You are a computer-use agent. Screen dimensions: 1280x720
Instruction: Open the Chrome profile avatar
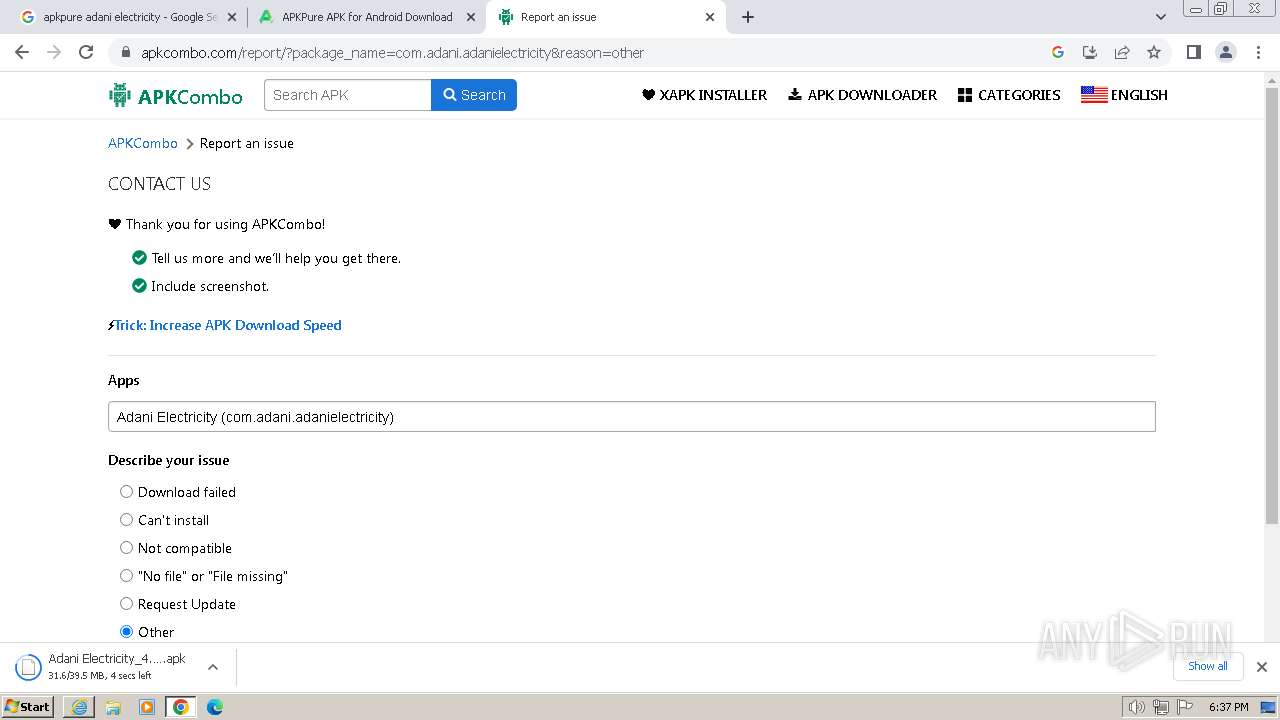1225,52
